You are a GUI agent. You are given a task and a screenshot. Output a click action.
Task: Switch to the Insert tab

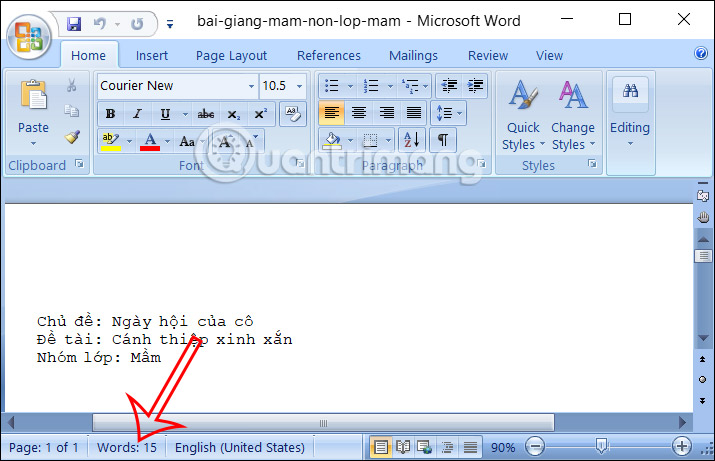click(x=151, y=56)
